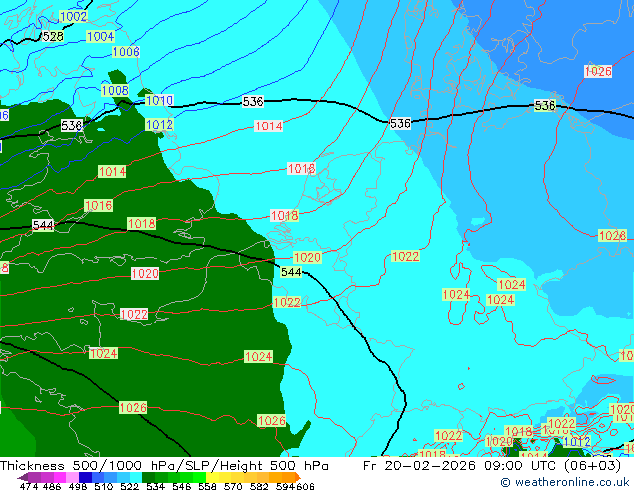
Task: Click the 1026 label with white background
Action: (x=598, y=72)
